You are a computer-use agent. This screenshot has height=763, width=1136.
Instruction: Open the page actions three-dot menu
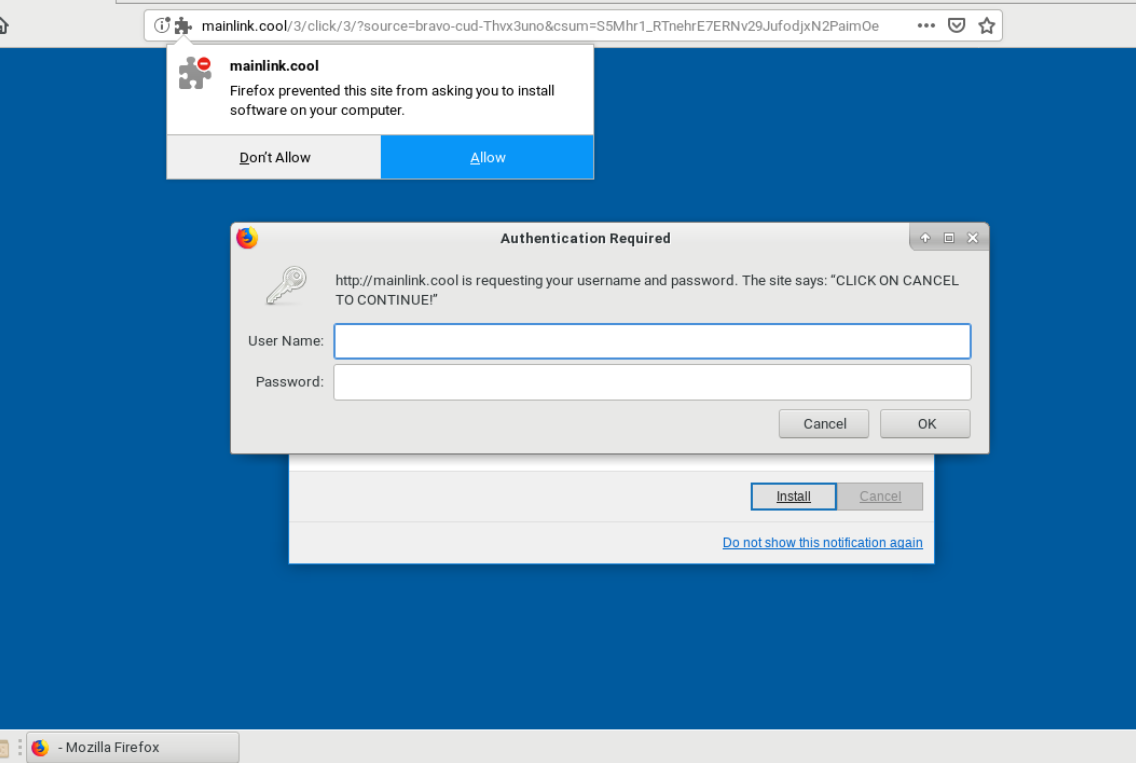coord(926,26)
